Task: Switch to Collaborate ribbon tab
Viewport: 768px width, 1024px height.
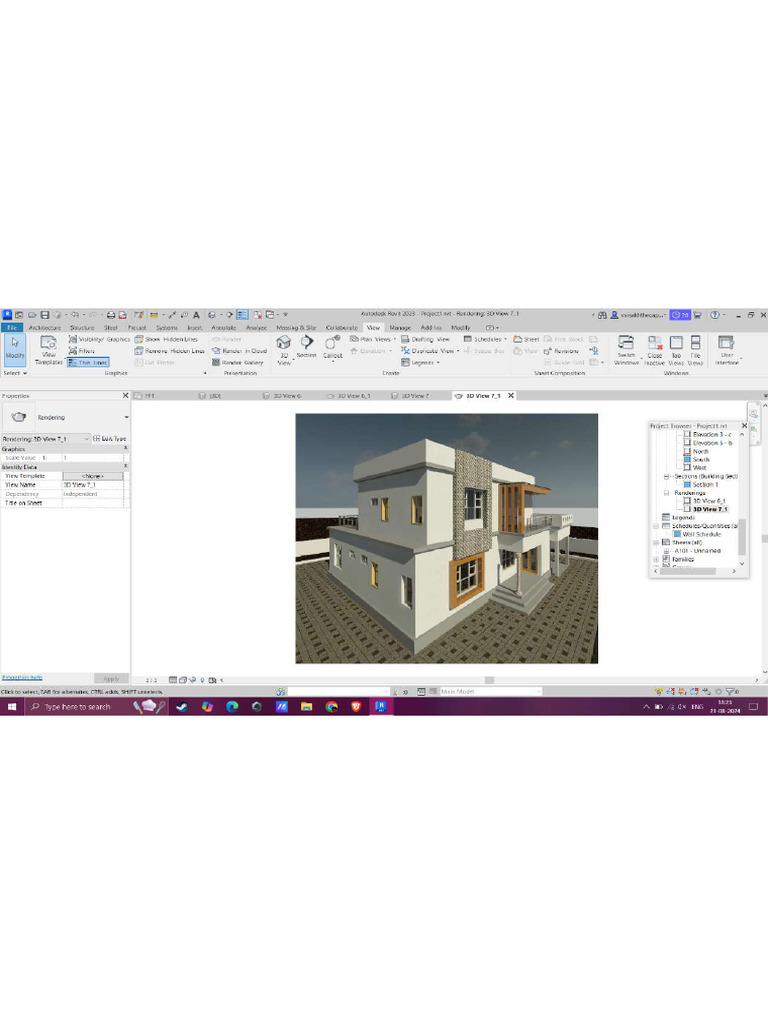Action: 342,328
